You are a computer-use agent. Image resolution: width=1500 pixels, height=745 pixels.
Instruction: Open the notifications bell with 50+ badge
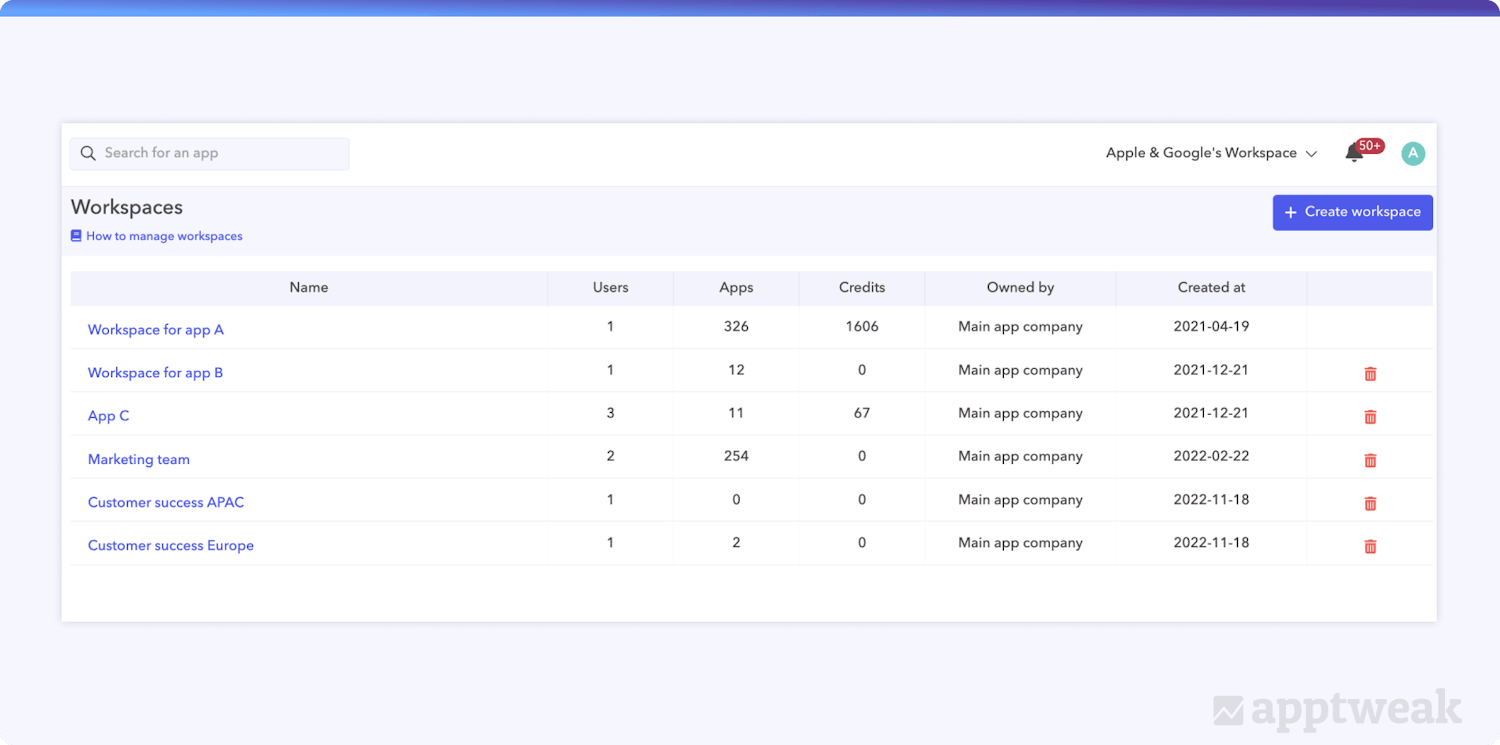1354,153
